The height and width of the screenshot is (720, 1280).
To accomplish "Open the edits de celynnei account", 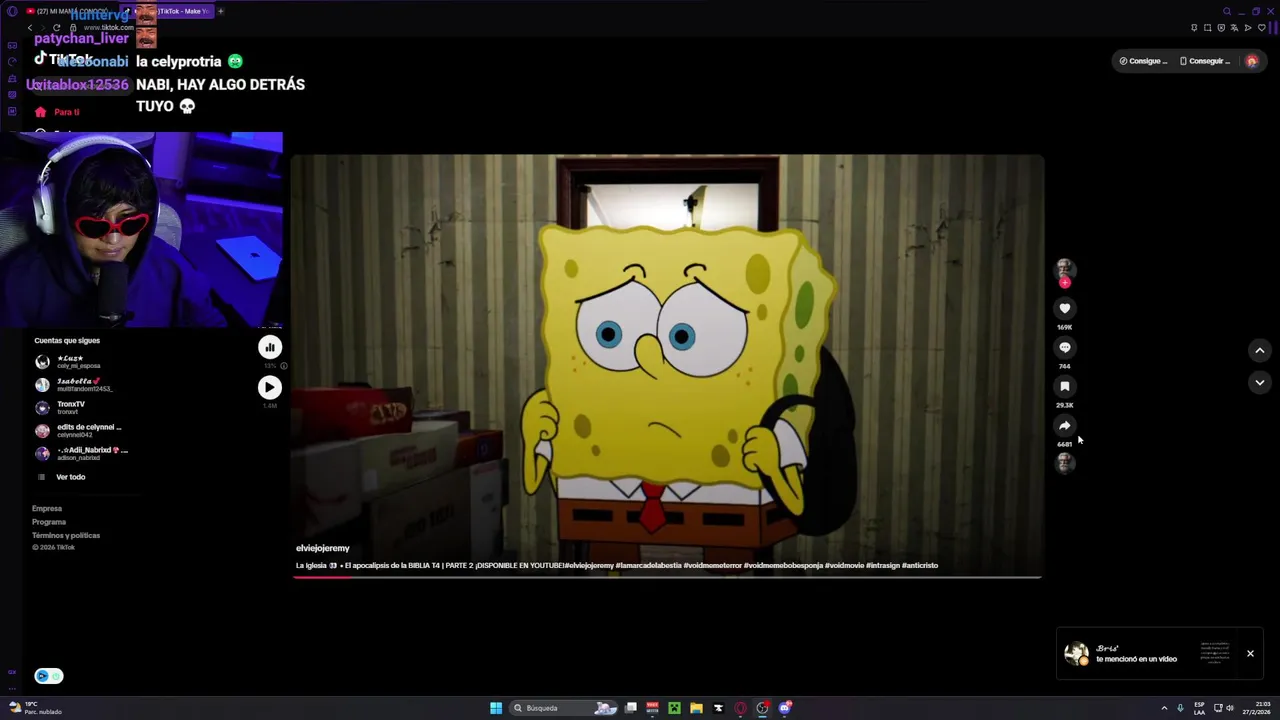I will pos(80,430).
